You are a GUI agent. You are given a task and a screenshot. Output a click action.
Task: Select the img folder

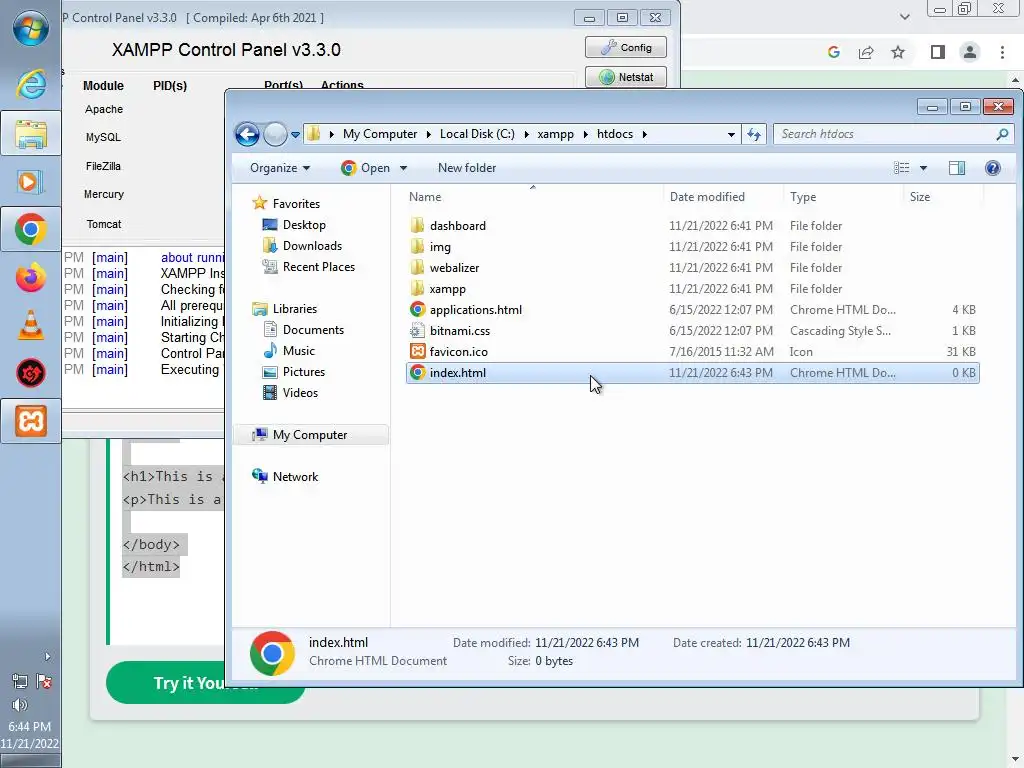click(440, 247)
